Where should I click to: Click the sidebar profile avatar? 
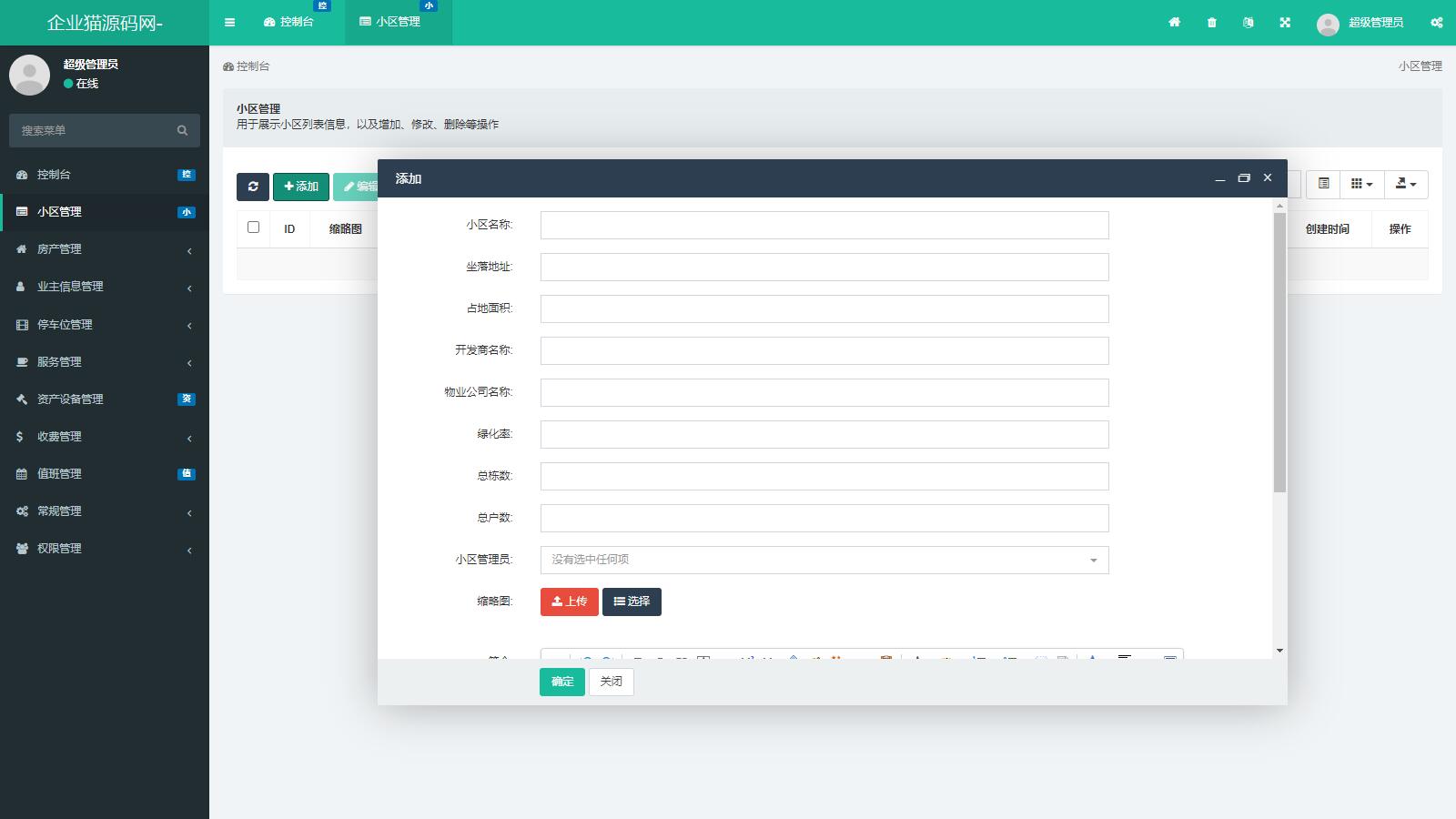click(x=29, y=75)
